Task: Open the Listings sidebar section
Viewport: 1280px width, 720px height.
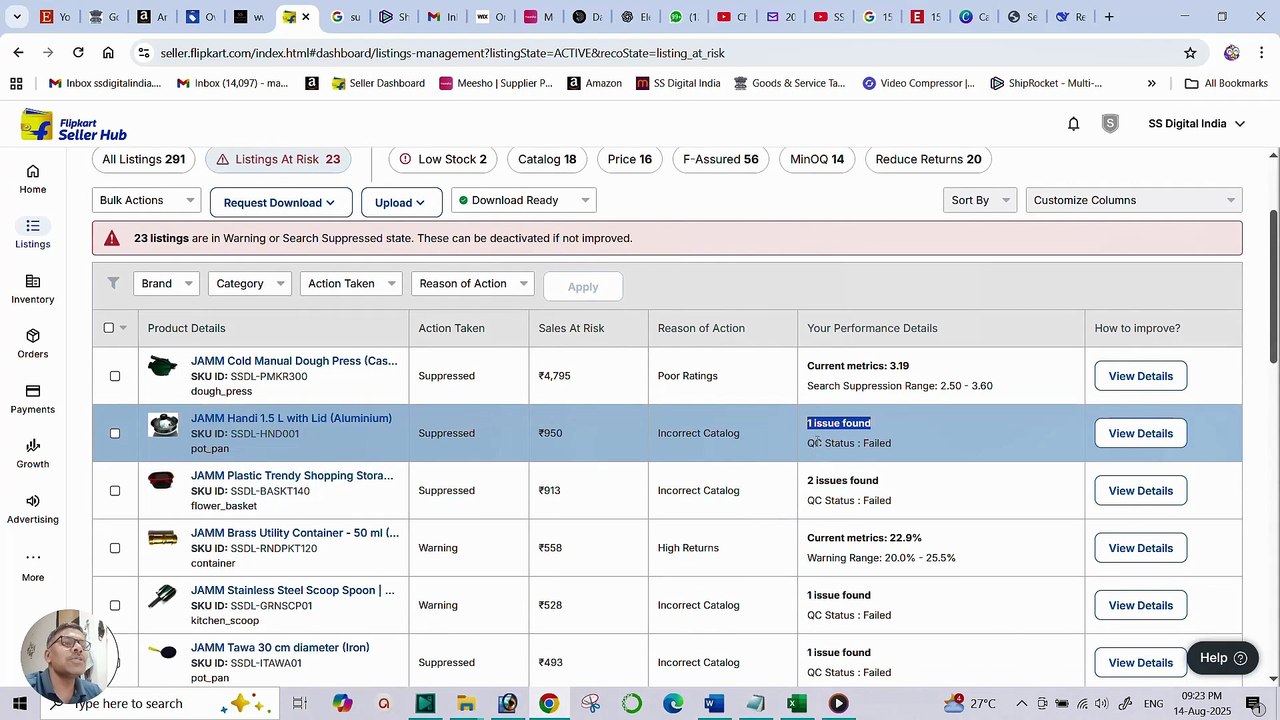Action: pyautogui.click(x=32, y=234)
